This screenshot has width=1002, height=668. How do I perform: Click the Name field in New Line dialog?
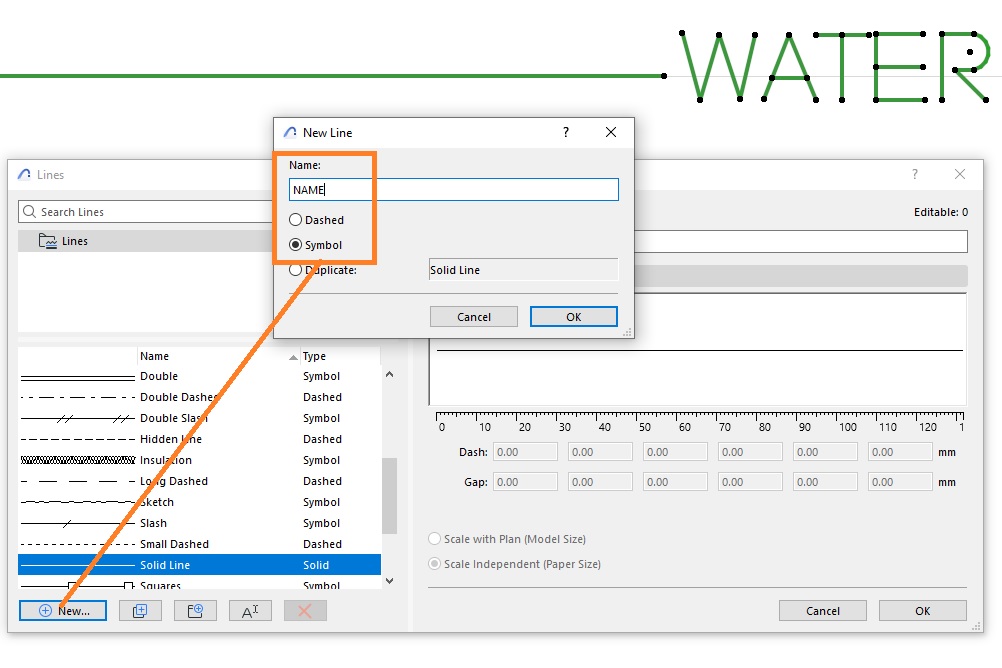tap(454, 189)
